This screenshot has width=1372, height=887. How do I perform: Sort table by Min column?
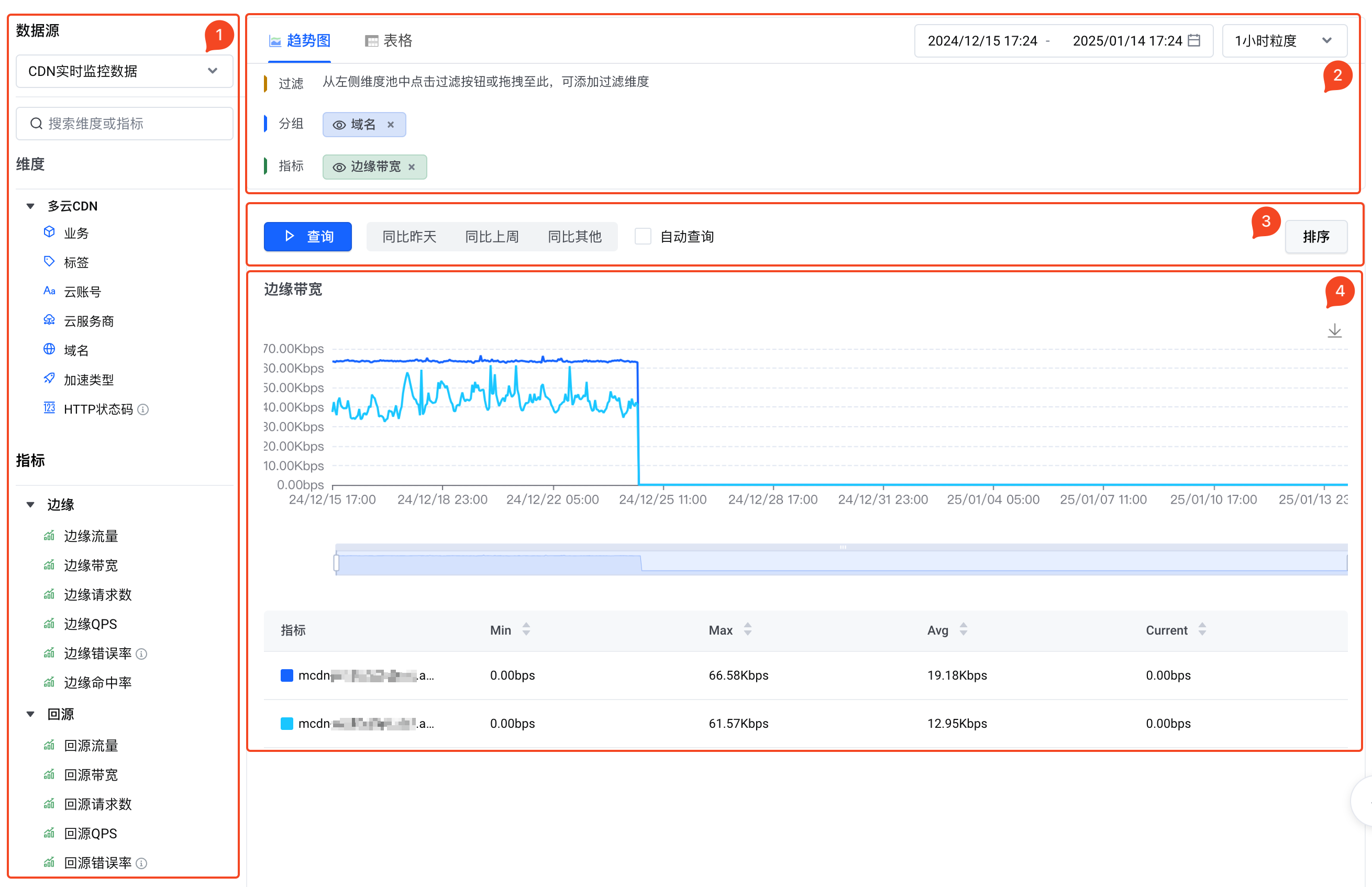tap(526, 629)
